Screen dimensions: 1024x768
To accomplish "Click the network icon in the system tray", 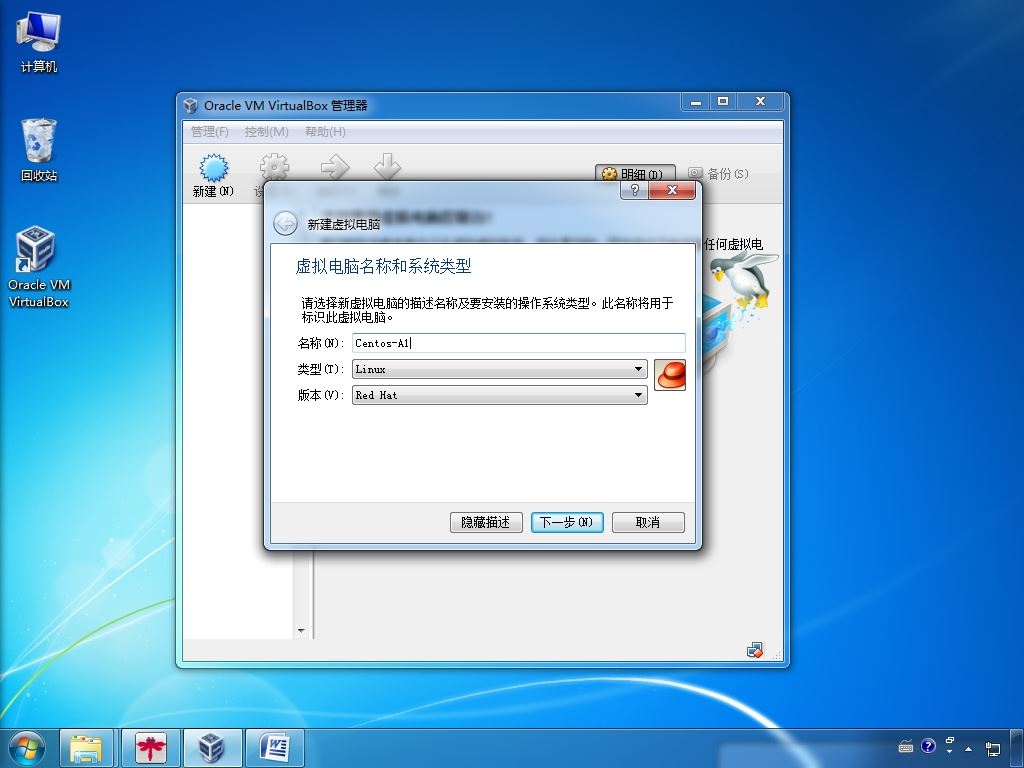I will [993, 748].
